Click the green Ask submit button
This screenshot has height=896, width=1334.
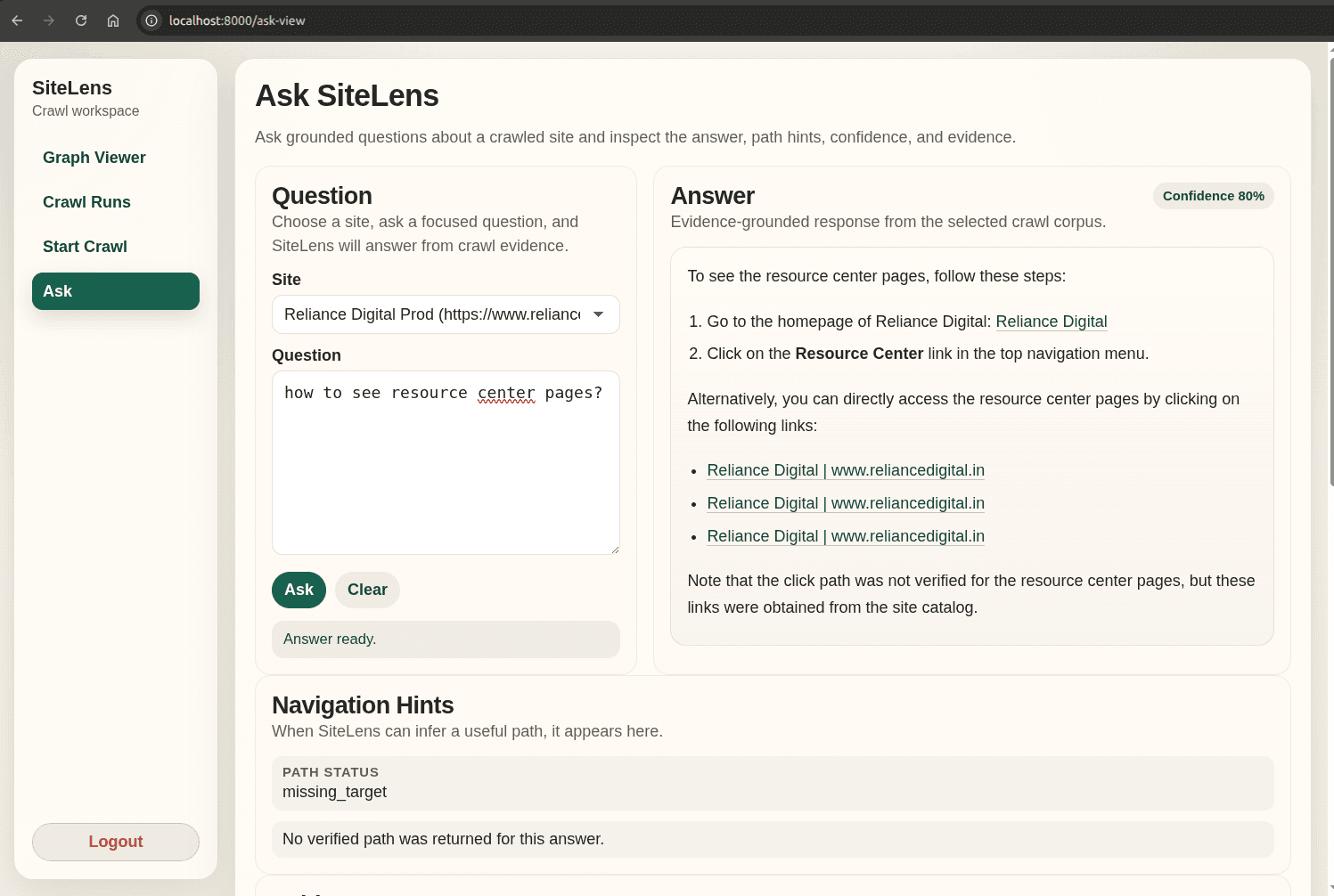(x=299, y=590)
